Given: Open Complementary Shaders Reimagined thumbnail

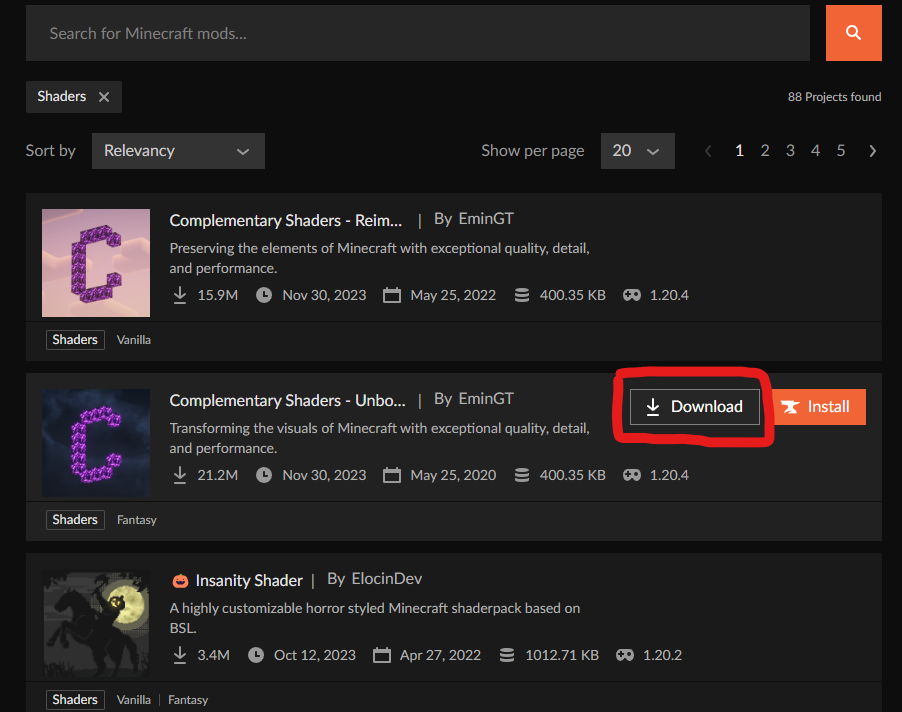Looking at the screenshot, I should point(96,263).
